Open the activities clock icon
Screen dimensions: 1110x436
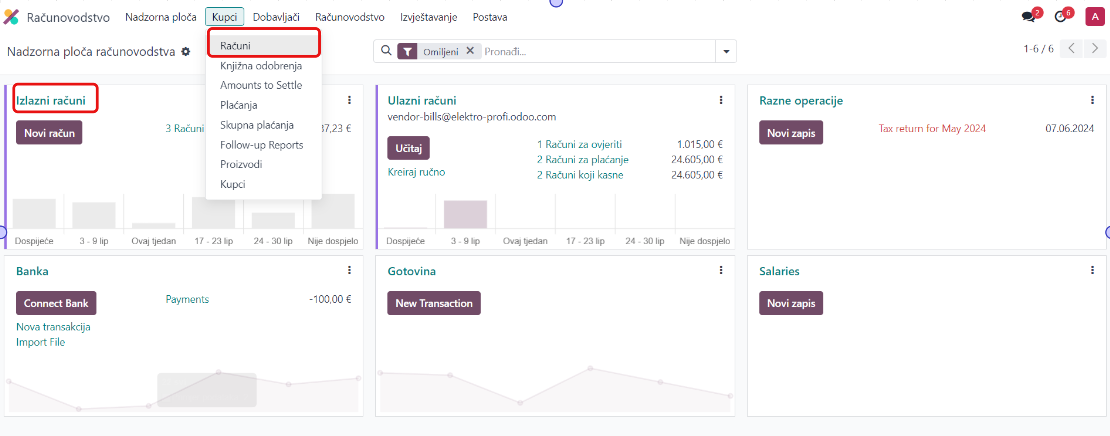click(1060, 17)
